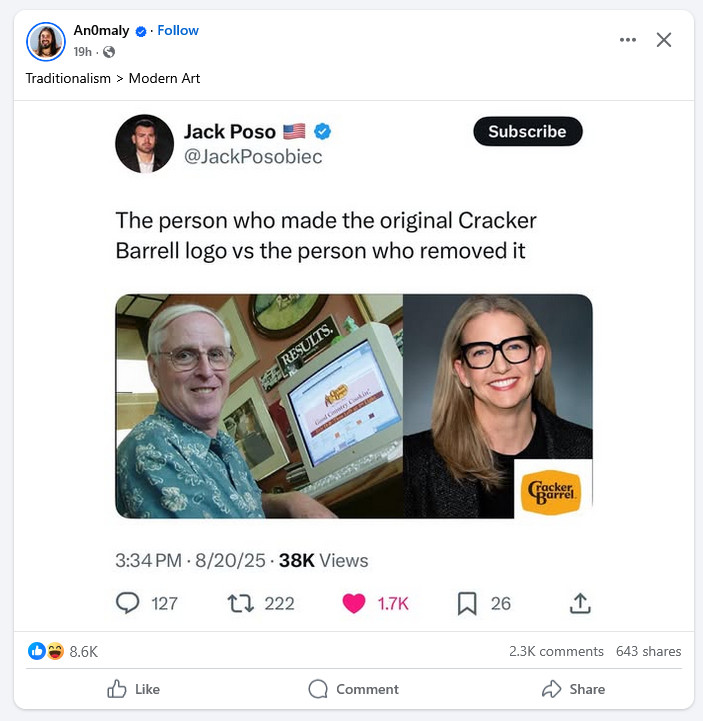Viewport: 703px width, 721px height.
Task: Like the post with thumbs-up button
Action: tap(133, 689)
